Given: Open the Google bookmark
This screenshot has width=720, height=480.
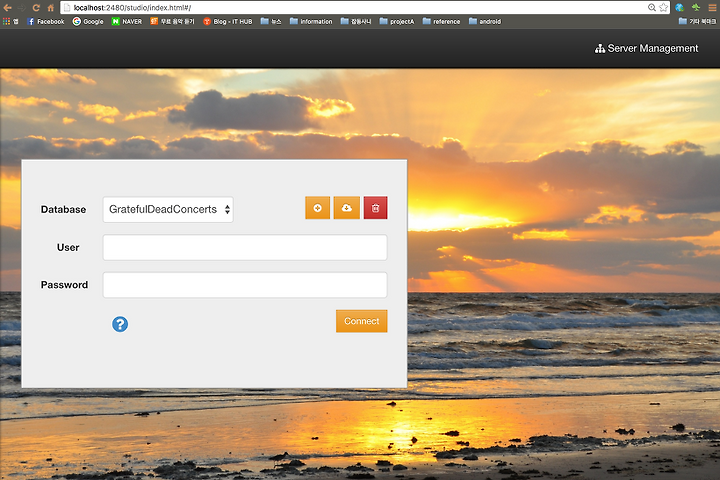Looking at the screenshot, I should (88, 21).
